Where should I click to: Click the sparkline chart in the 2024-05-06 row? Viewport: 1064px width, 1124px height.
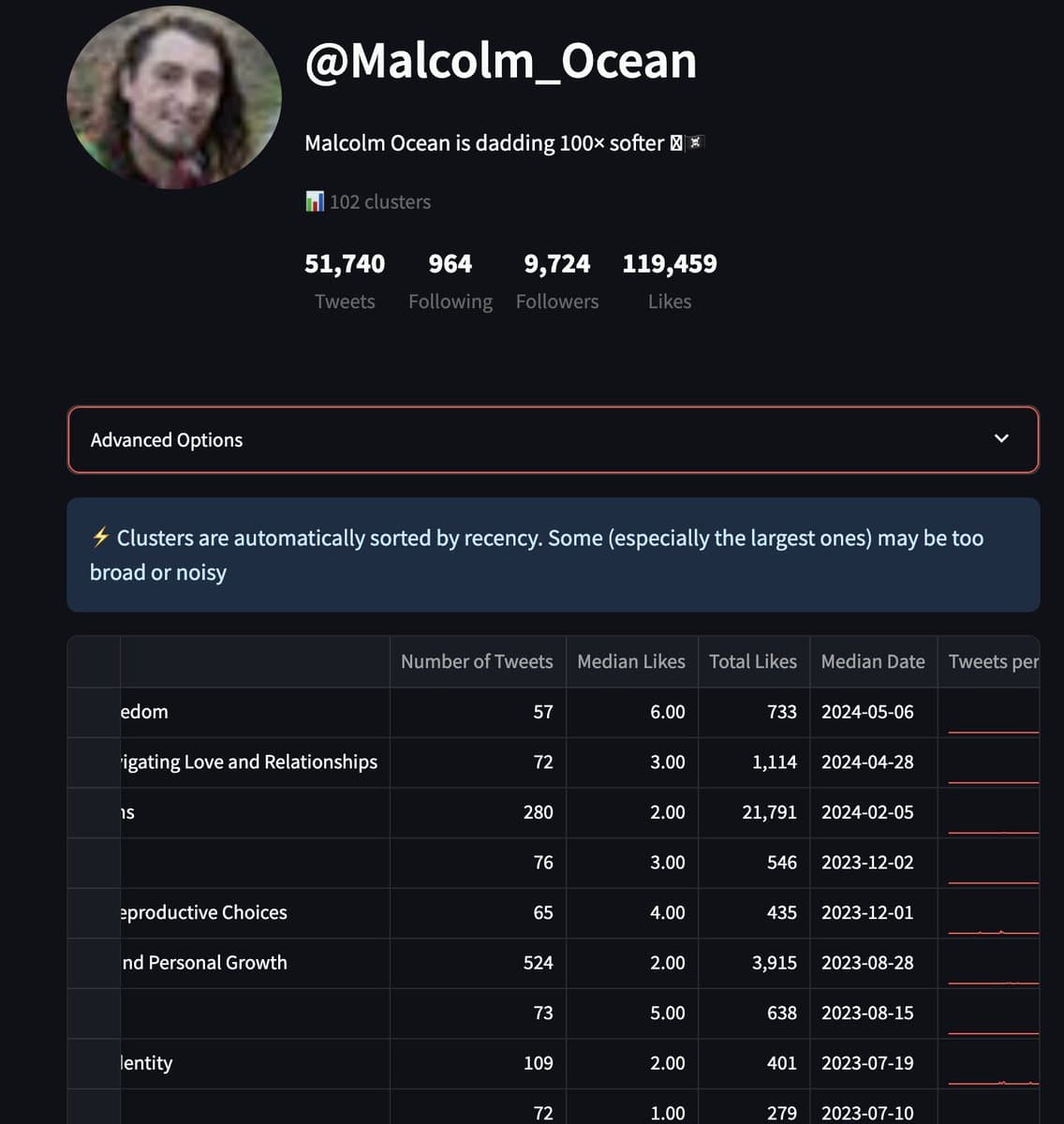993,719
